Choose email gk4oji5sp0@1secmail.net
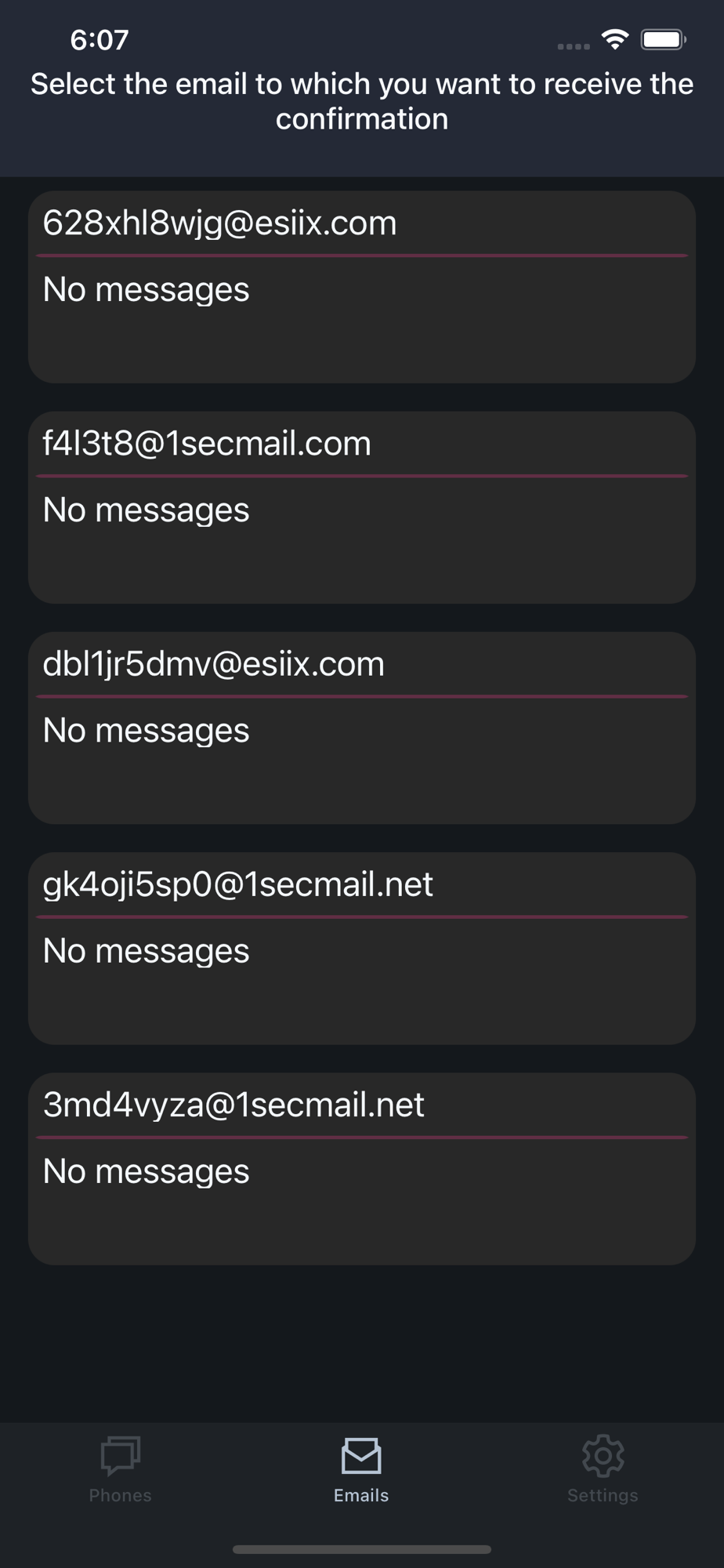This screenshot has height=1568, width=724. 238,884
